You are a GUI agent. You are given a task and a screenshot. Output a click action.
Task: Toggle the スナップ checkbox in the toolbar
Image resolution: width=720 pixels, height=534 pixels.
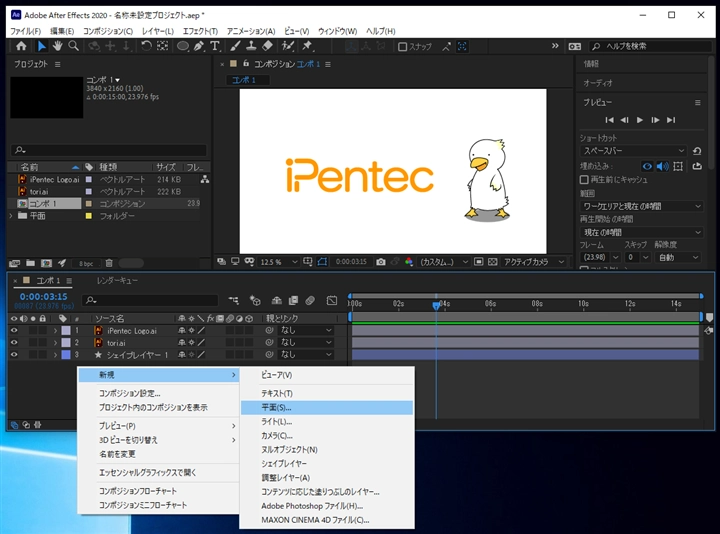403,47
